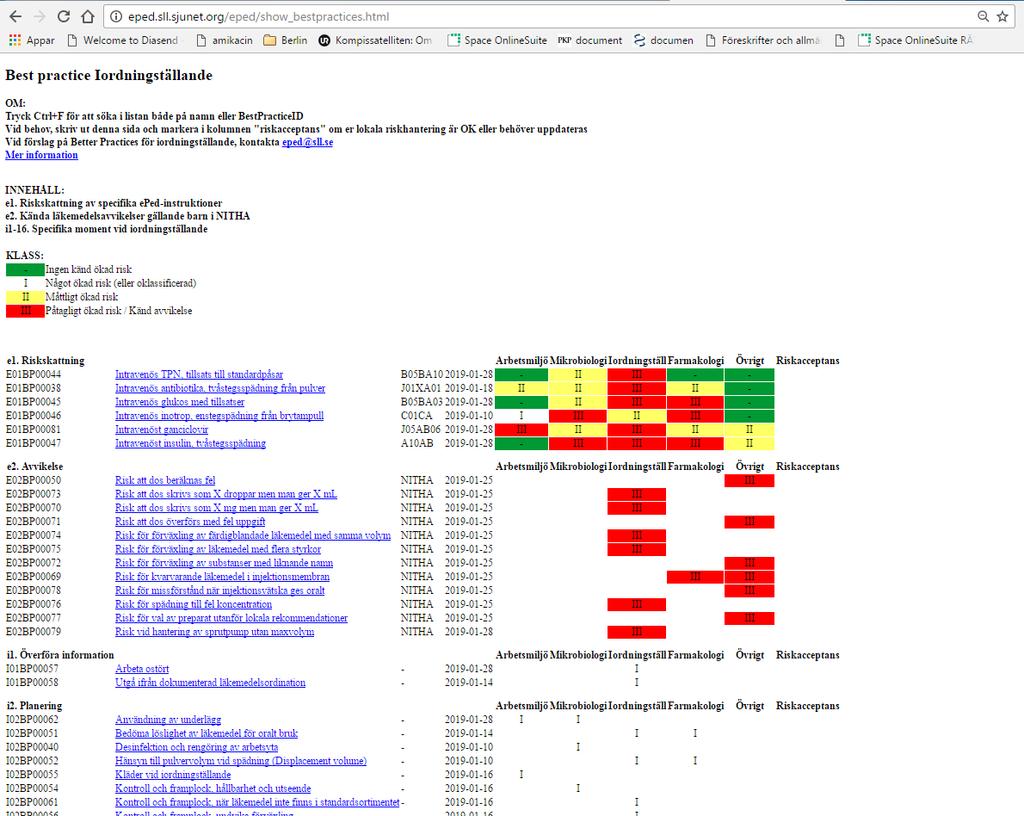Image resolution: width=1024 pixels, height=816 pixels.
Task: Open Risk att dos beräknas fel link
Action: [165, 480]
